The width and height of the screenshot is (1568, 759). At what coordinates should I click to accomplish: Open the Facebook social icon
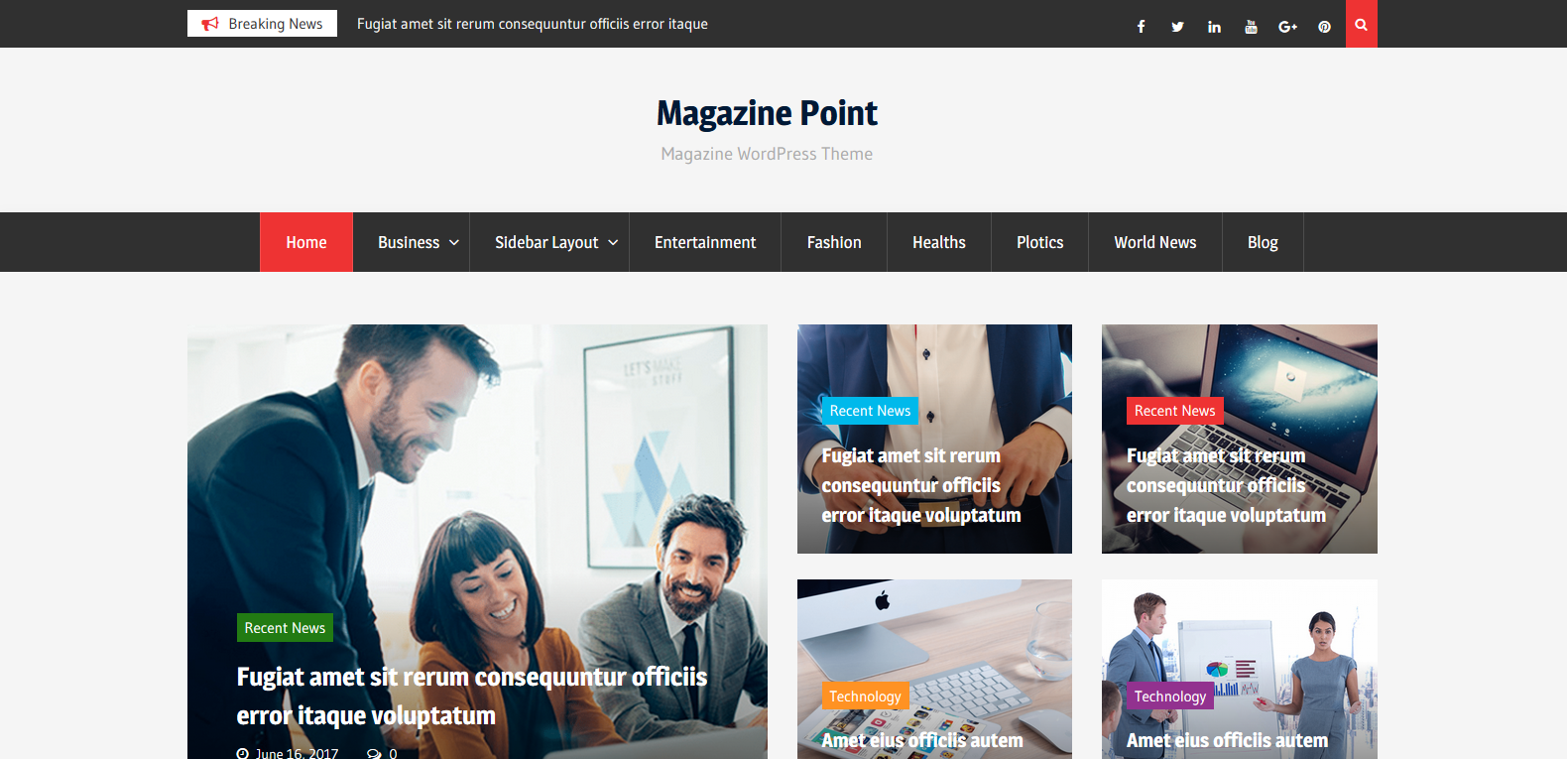1141,27
